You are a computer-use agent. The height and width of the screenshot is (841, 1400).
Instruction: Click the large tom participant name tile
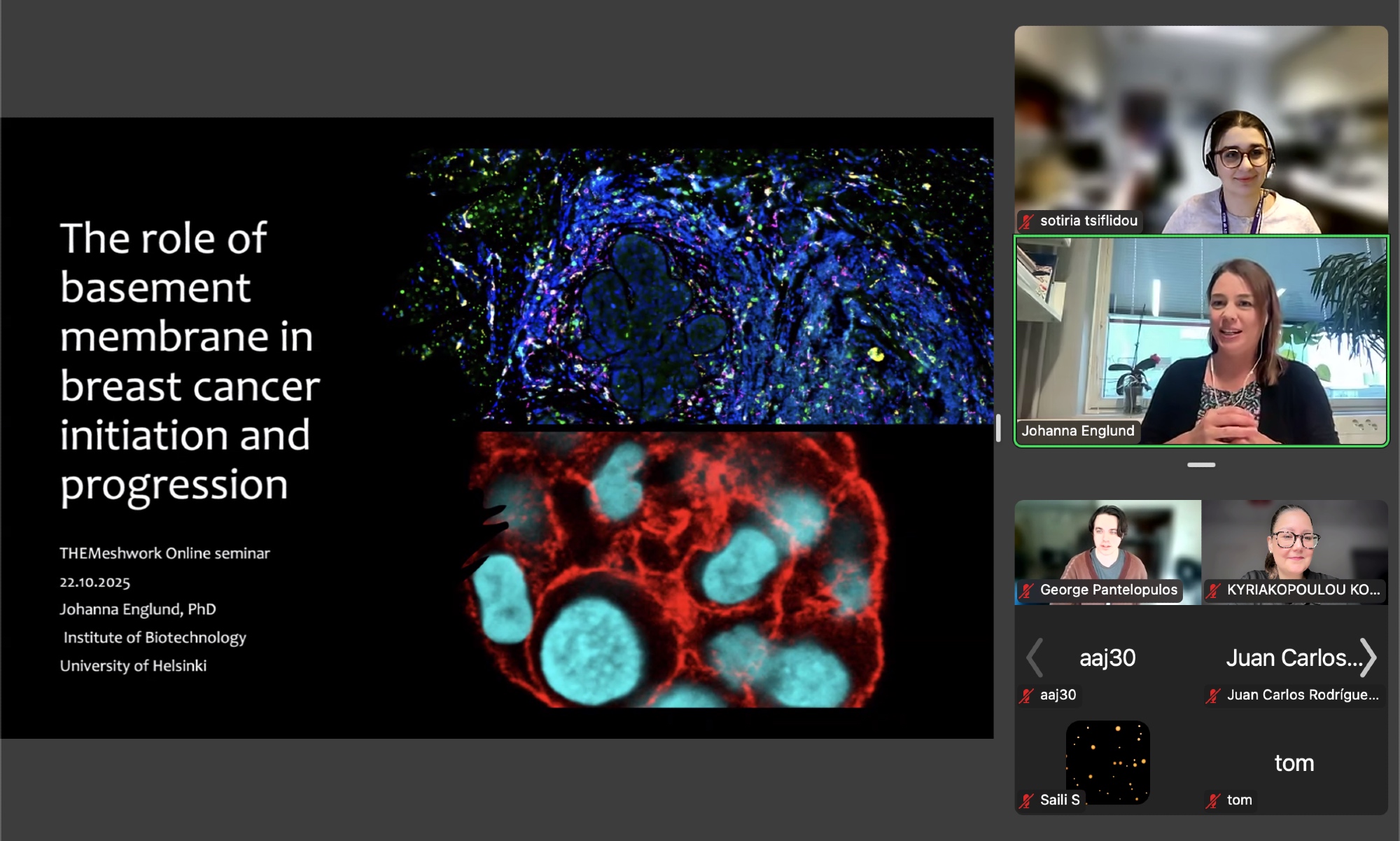click(x=1294, y=763)
